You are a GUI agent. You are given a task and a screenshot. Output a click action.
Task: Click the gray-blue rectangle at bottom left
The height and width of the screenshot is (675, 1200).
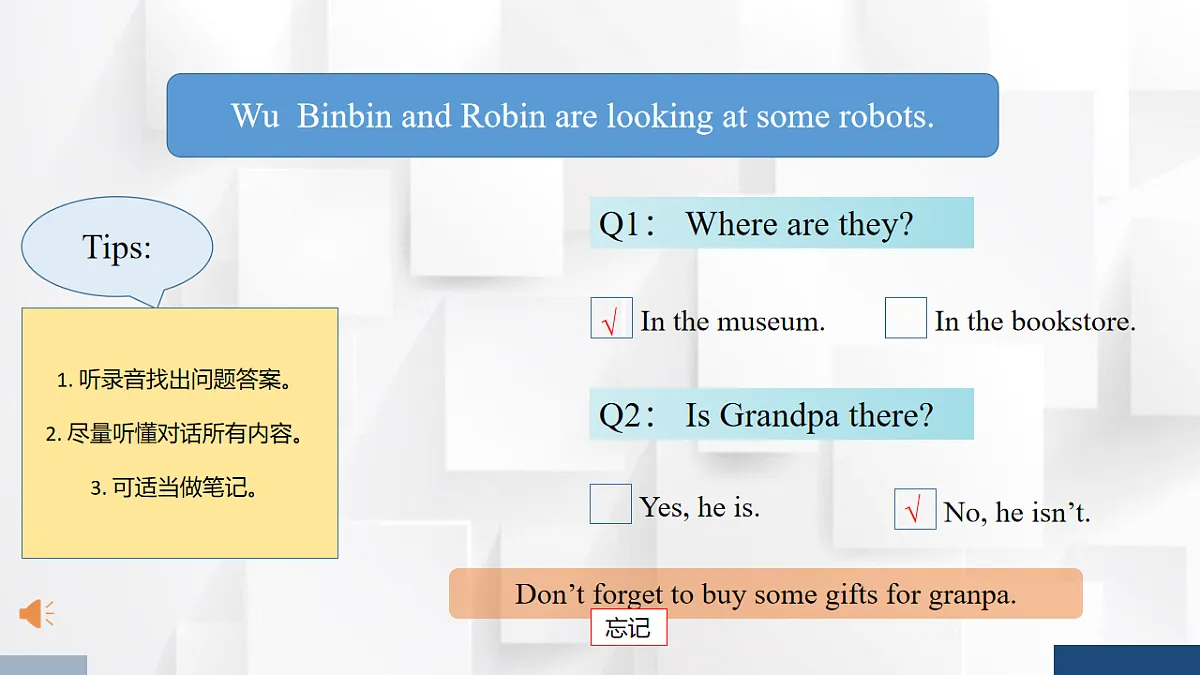click(x=43, y=665)
